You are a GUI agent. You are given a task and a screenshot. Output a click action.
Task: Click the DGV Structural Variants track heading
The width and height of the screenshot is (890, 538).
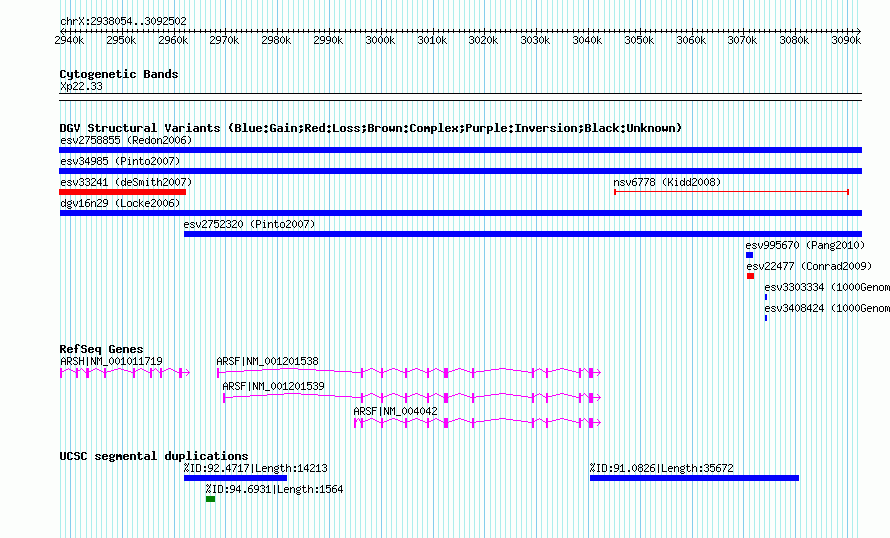pyautogui.click(x=371, y=128)
